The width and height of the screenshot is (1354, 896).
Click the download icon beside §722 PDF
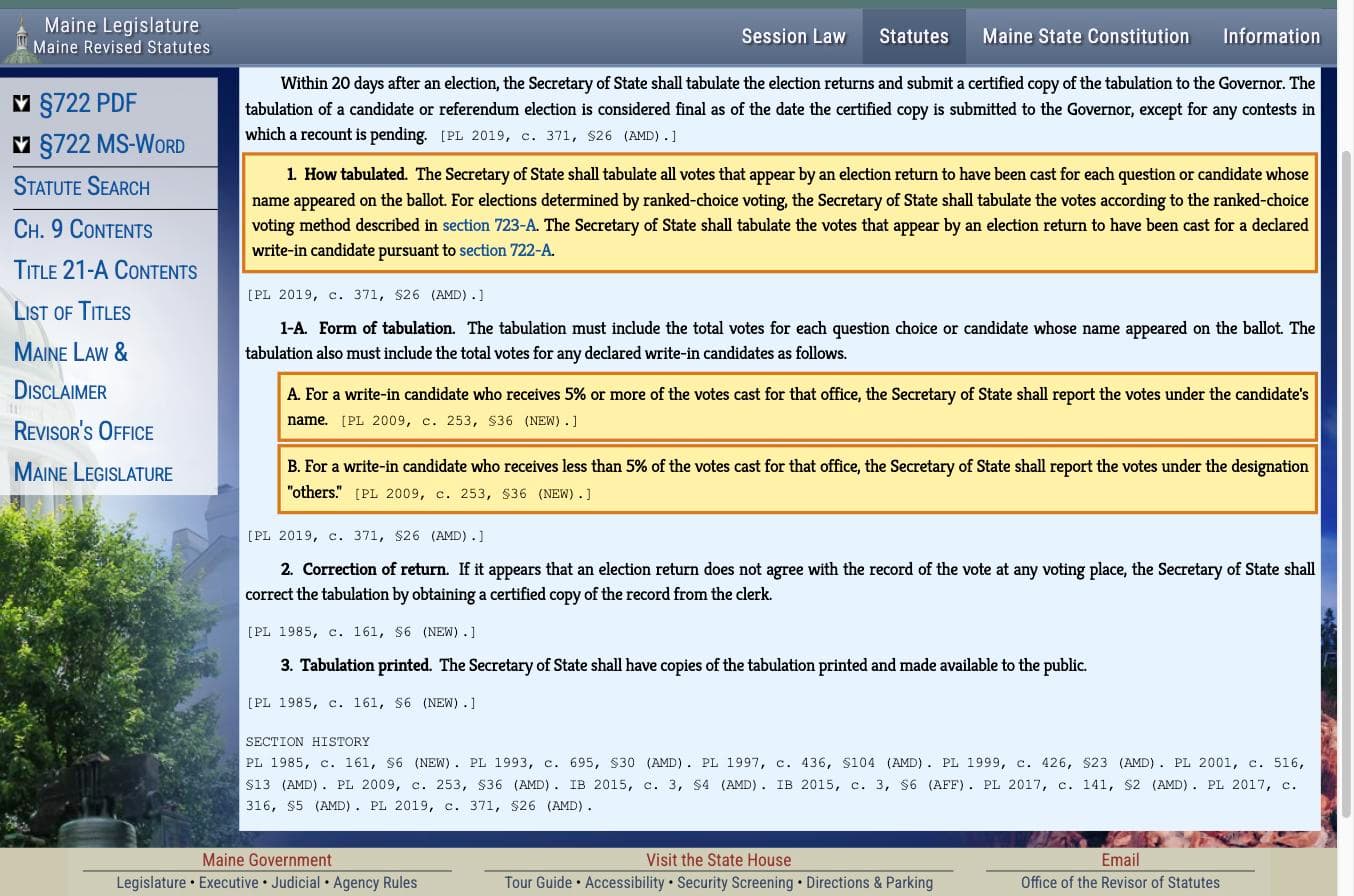pos(21,103)
